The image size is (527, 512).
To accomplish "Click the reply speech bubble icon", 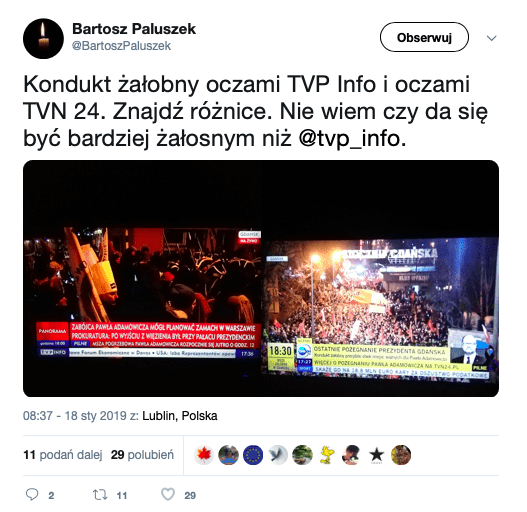I will click(x=32, y=495).
